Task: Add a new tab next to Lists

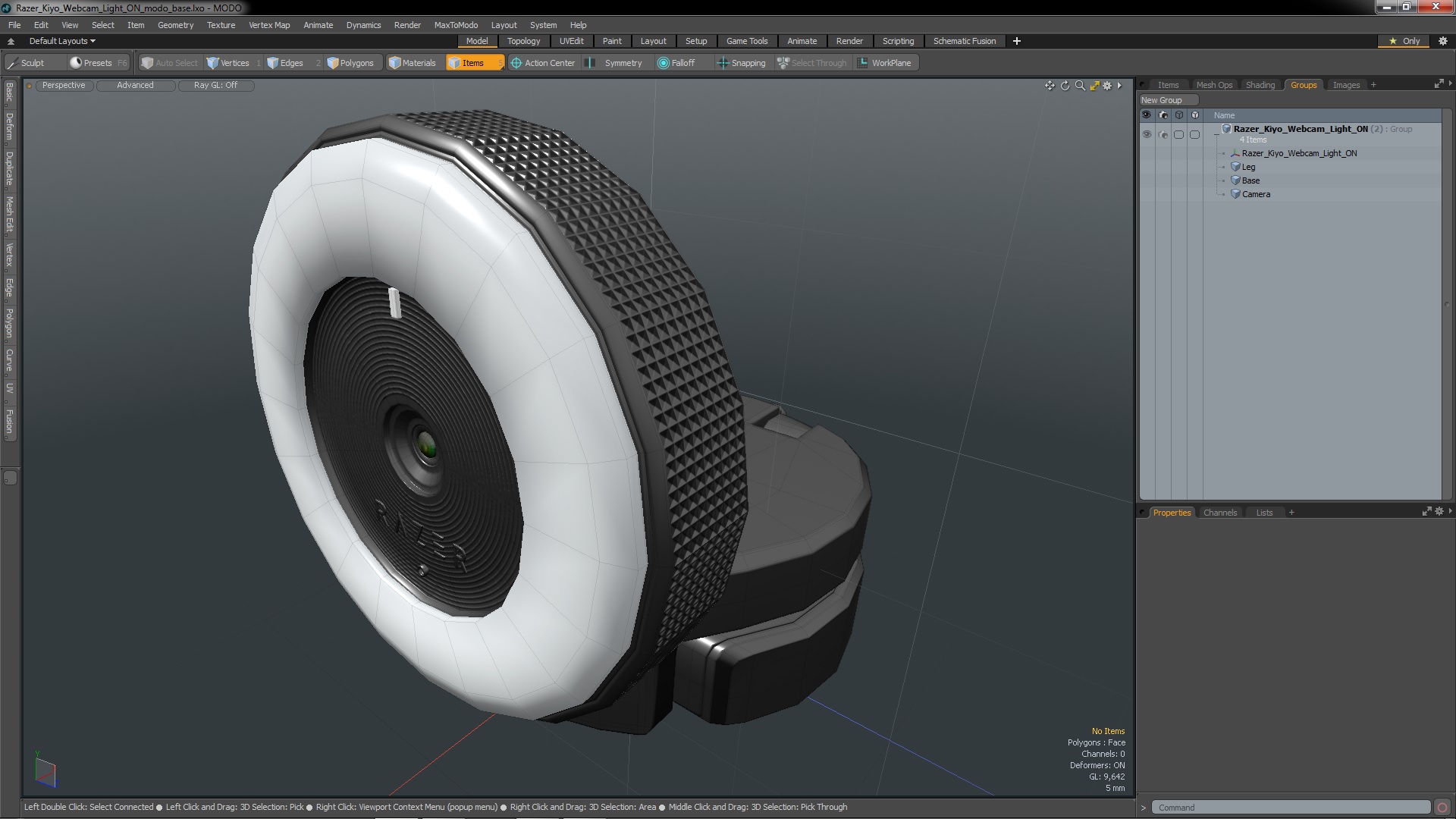Action: point(1291,513)
